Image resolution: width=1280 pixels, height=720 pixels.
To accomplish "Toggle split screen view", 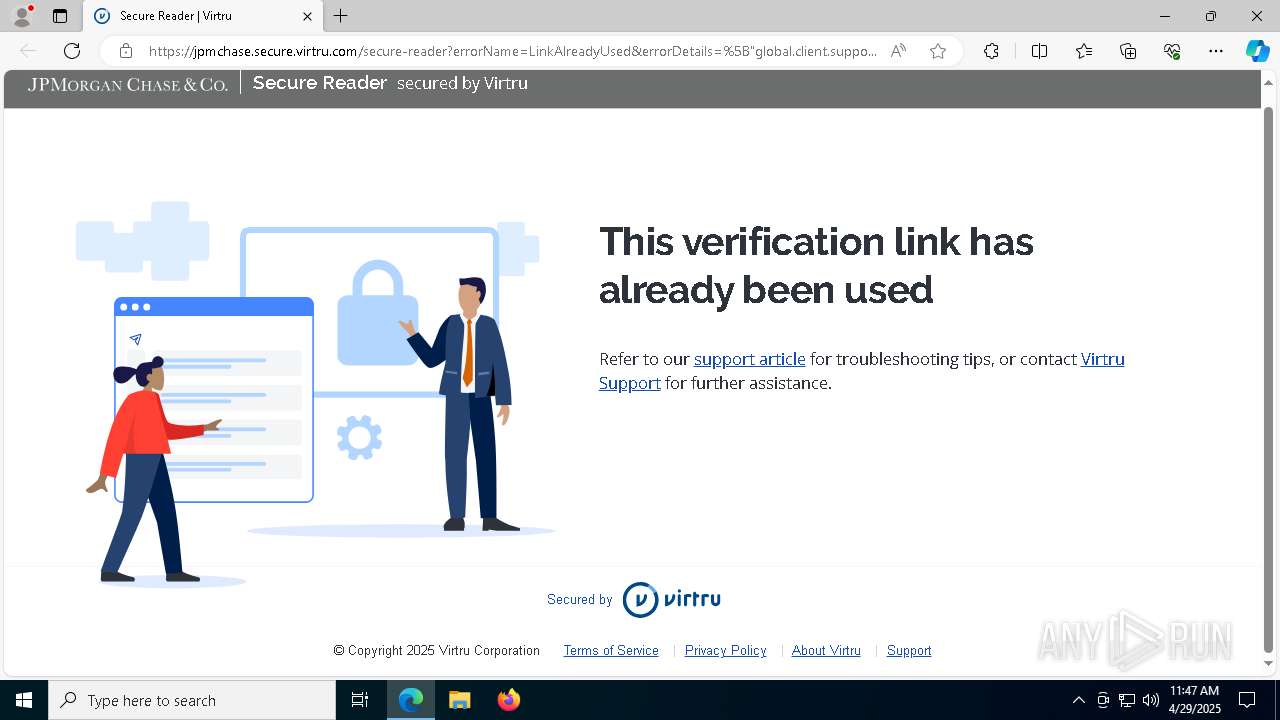I will click(1039, 51).
